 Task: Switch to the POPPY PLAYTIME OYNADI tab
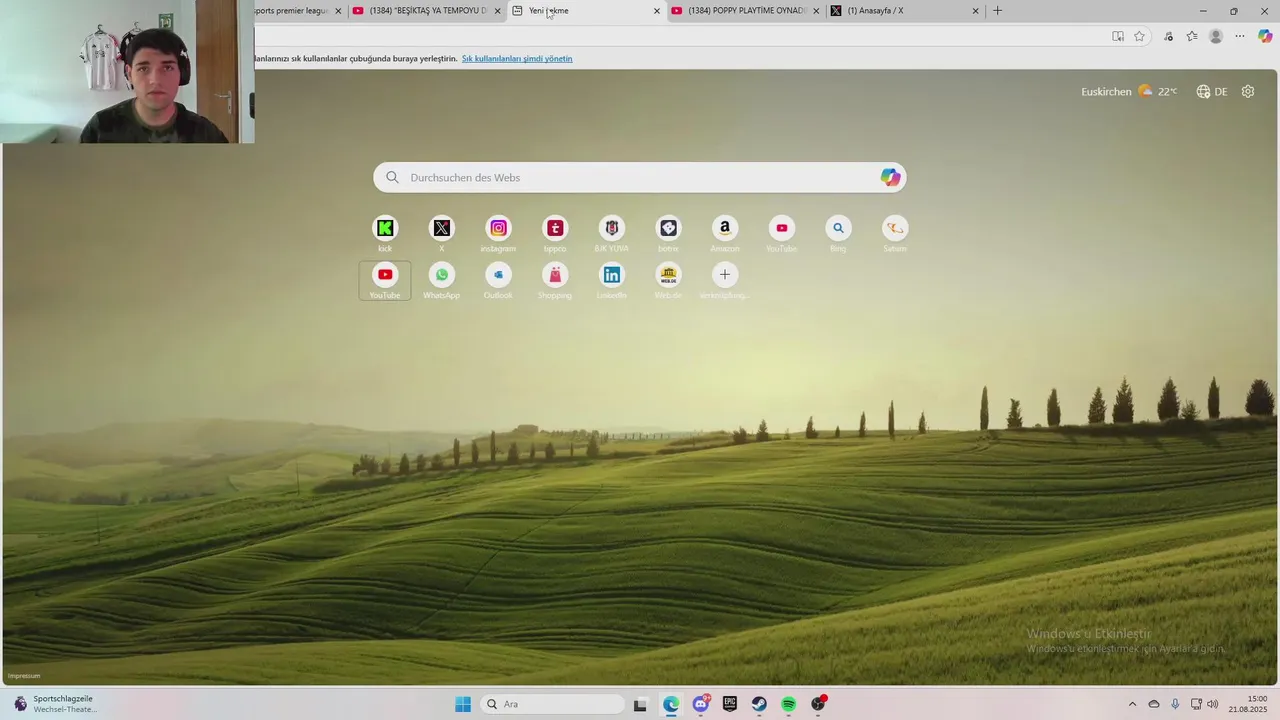pos(746,11)
